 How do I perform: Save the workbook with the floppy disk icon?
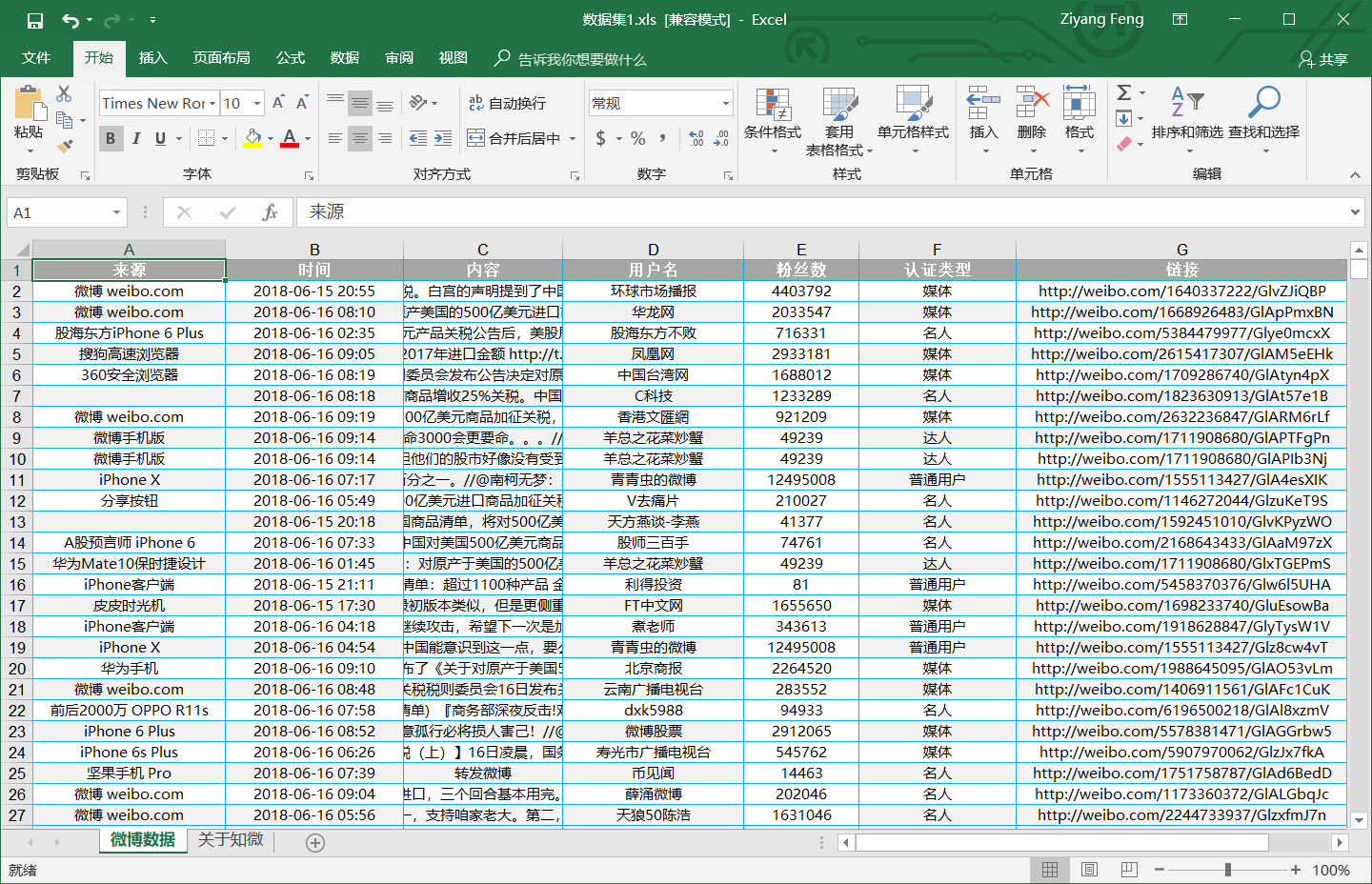pos(35,20)
